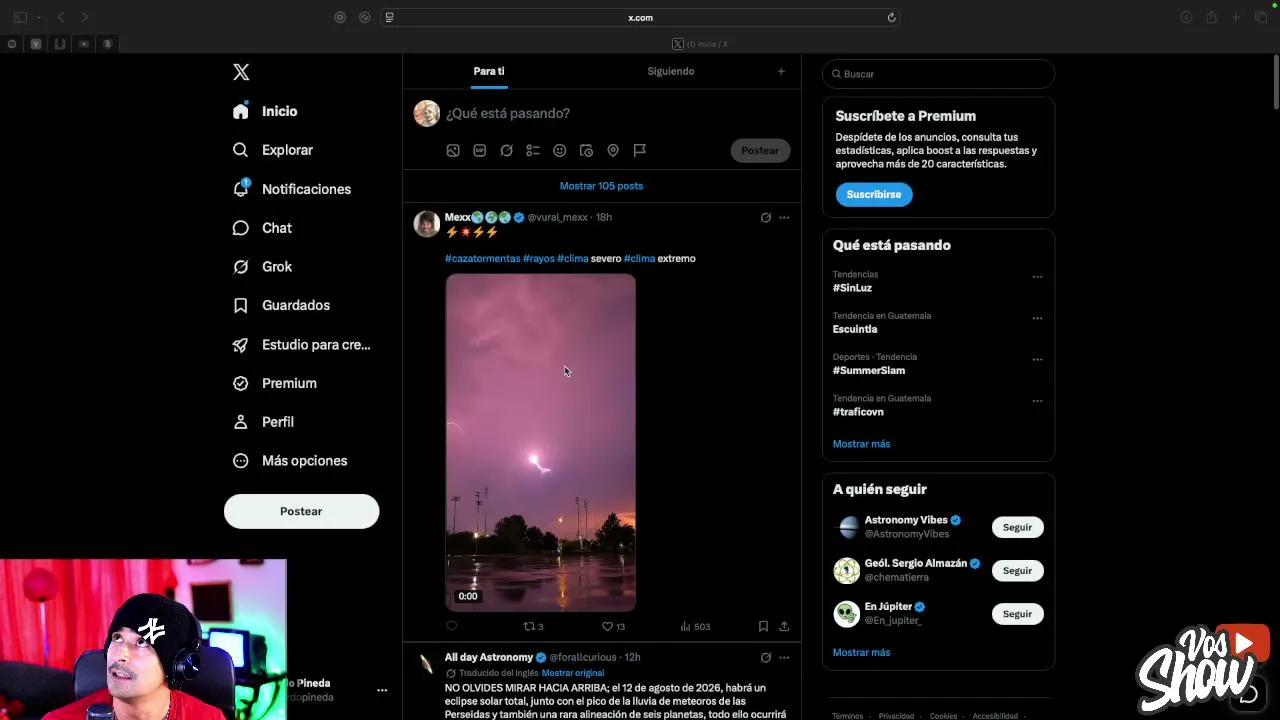This screenshot has height=720, width=1280.
Task: View analytics of the Mexx post
Action: [695, 626]
